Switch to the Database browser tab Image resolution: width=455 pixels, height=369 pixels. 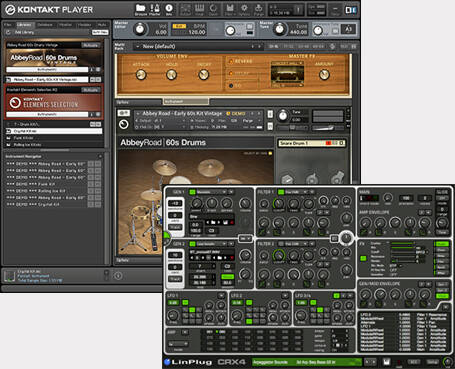click(45, 25)
